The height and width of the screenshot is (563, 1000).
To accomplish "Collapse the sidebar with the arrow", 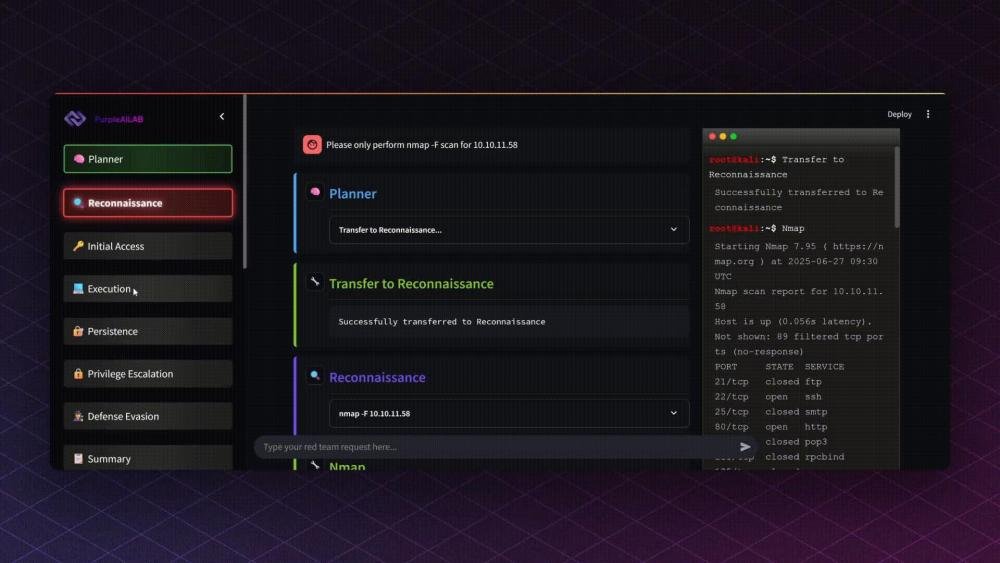I will pyautogui.click(x=222, y=117).
